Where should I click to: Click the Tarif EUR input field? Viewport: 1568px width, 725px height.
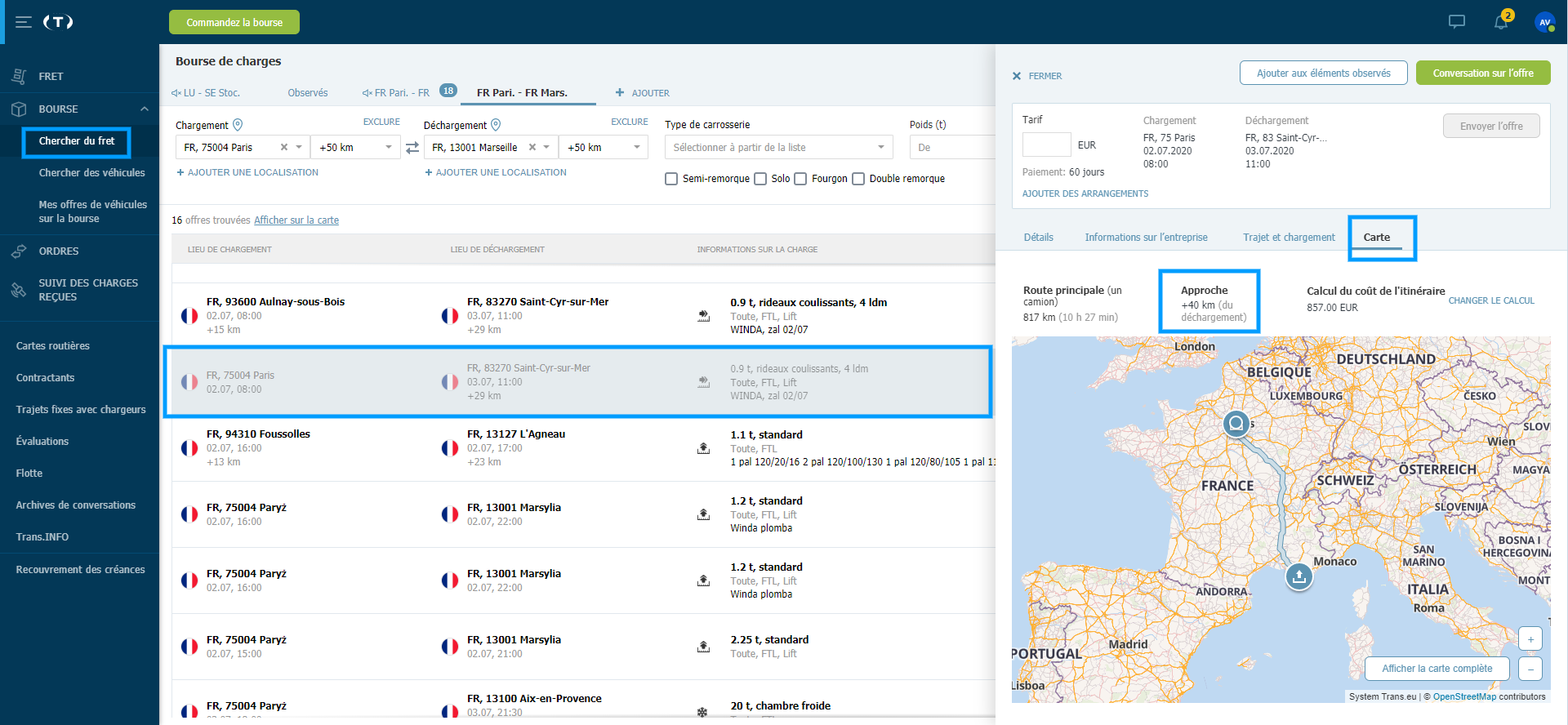(1046, 145)
